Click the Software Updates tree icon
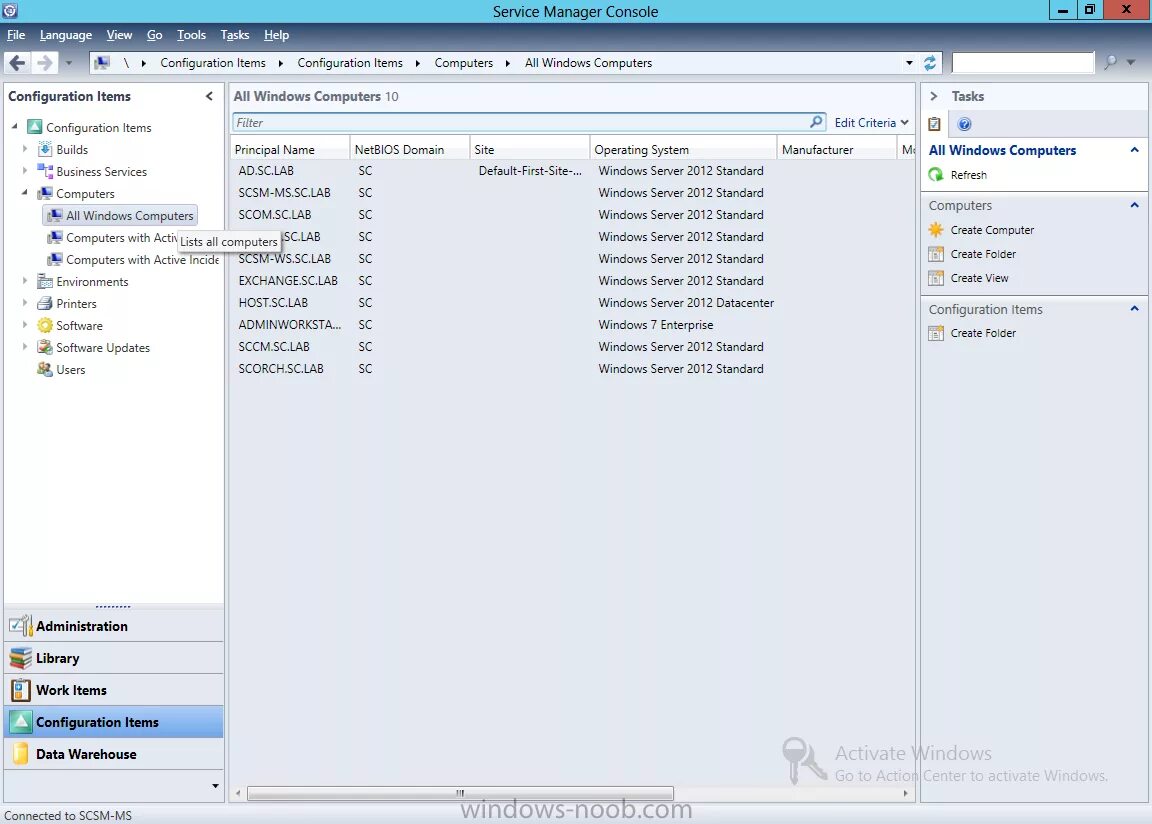1152x824 pixels. [45, 347]
